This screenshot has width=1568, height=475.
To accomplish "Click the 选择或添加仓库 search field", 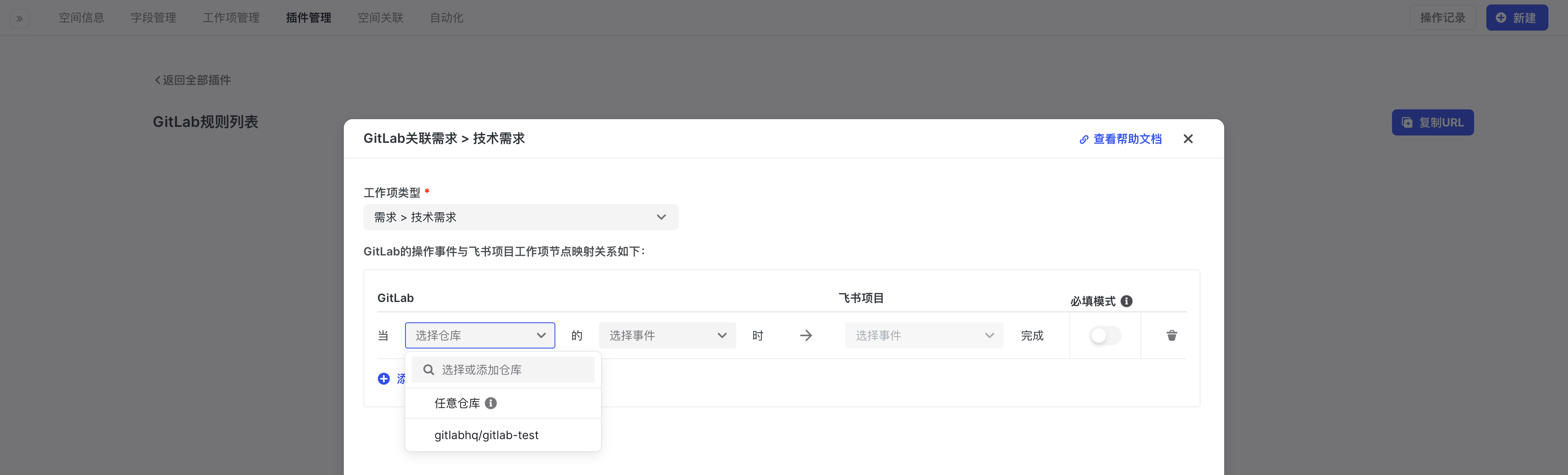I will point(503,370).
